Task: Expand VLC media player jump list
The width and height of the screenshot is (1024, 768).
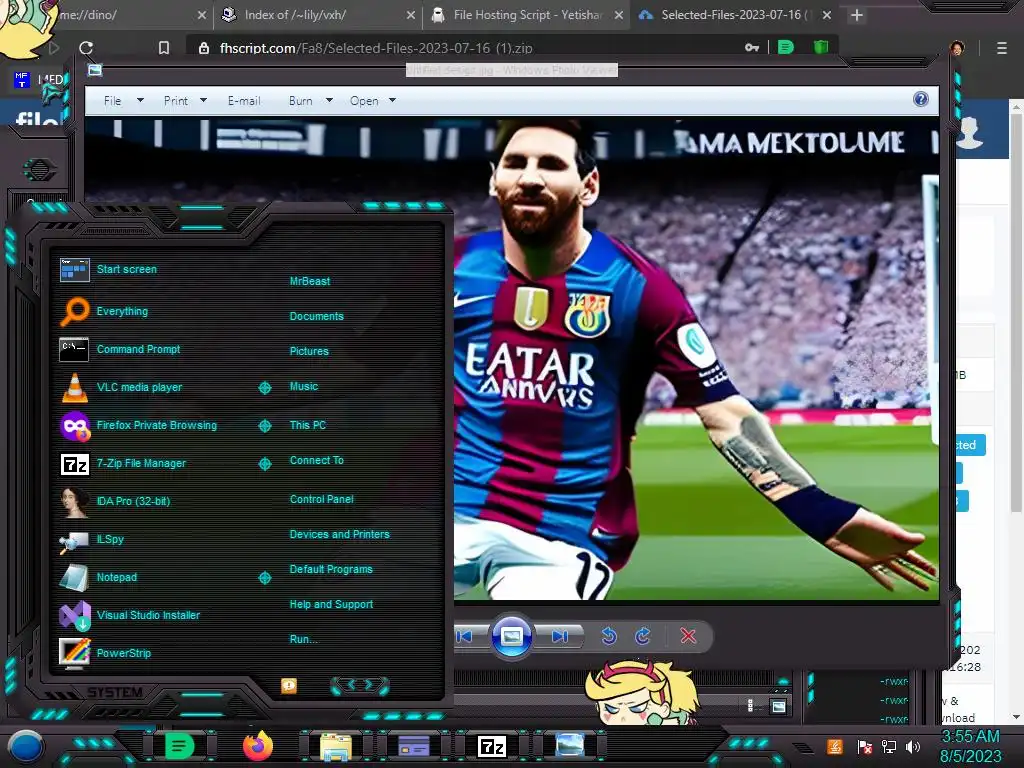Action: coord(264,388)
